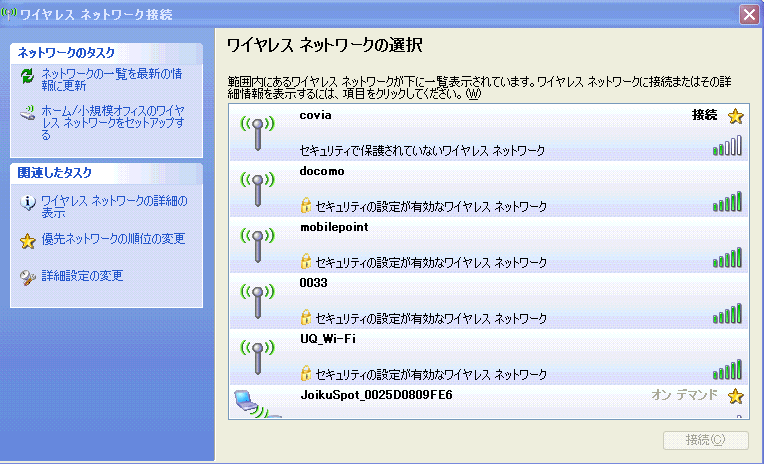
Task: Click the antenna icon of the docomo network
Action: pos(258,189)
